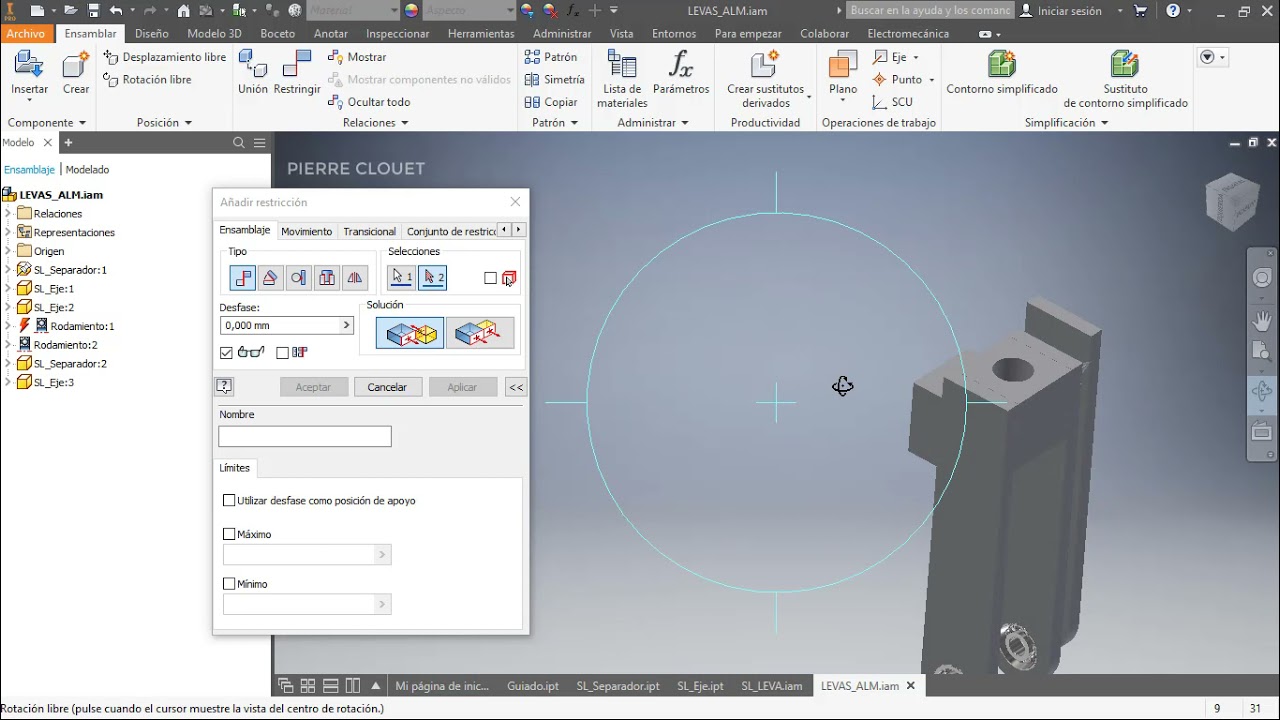1280x720 pixels.
Task: Open the Plano dropdown arrow
Action: tap(843, 99)
